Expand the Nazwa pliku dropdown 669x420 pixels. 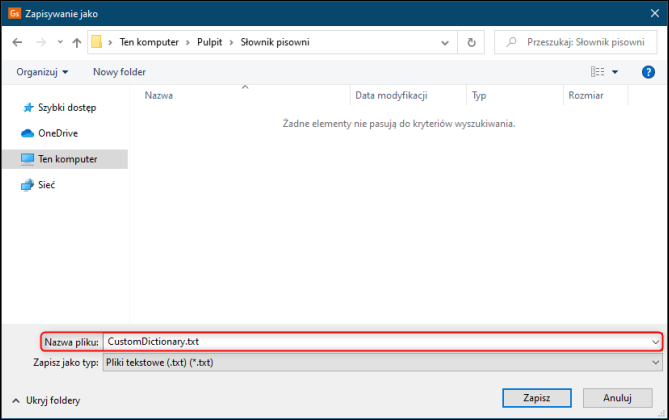pyautogui.click(x=655, y=342)
